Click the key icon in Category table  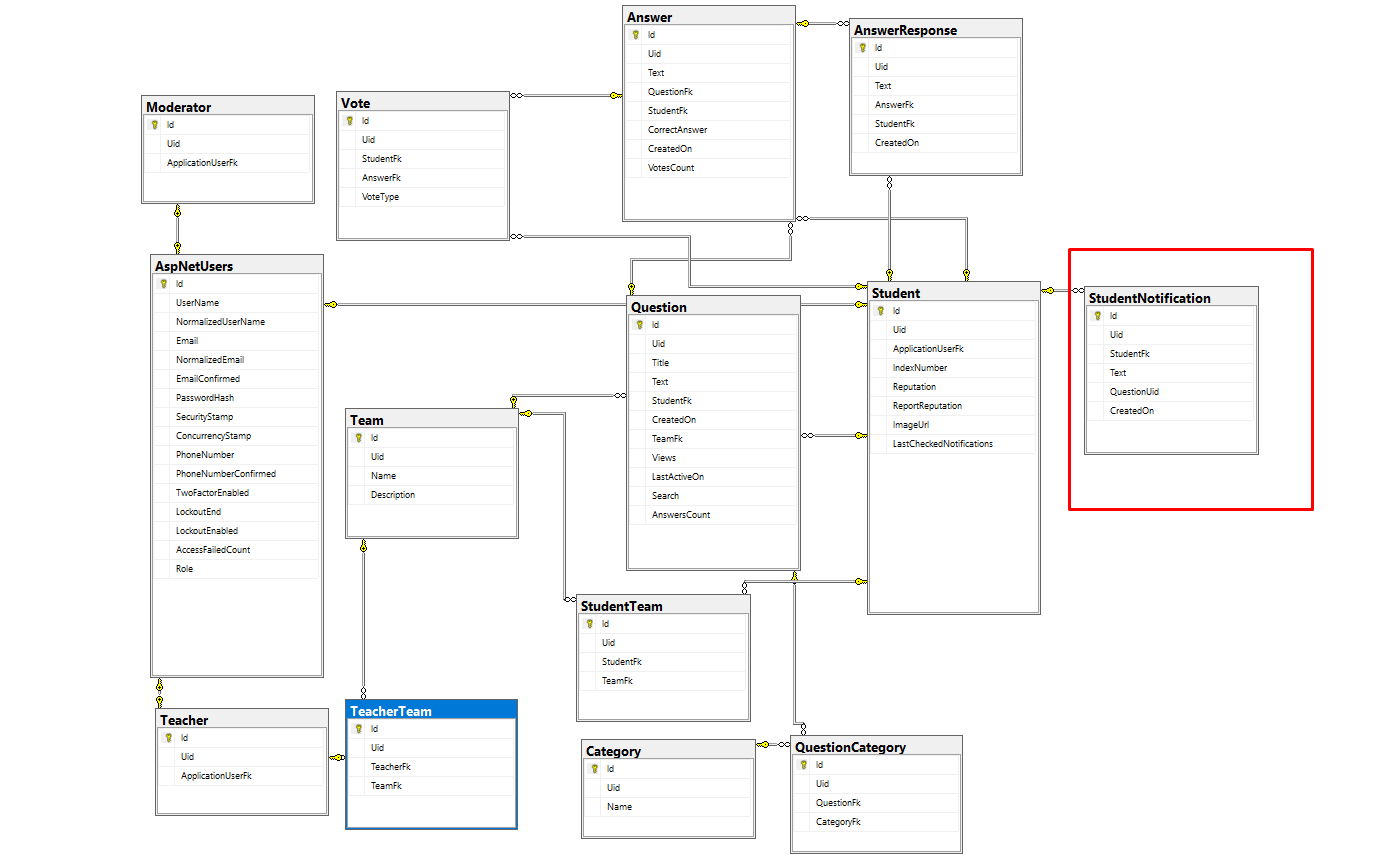tap(595, 769)
